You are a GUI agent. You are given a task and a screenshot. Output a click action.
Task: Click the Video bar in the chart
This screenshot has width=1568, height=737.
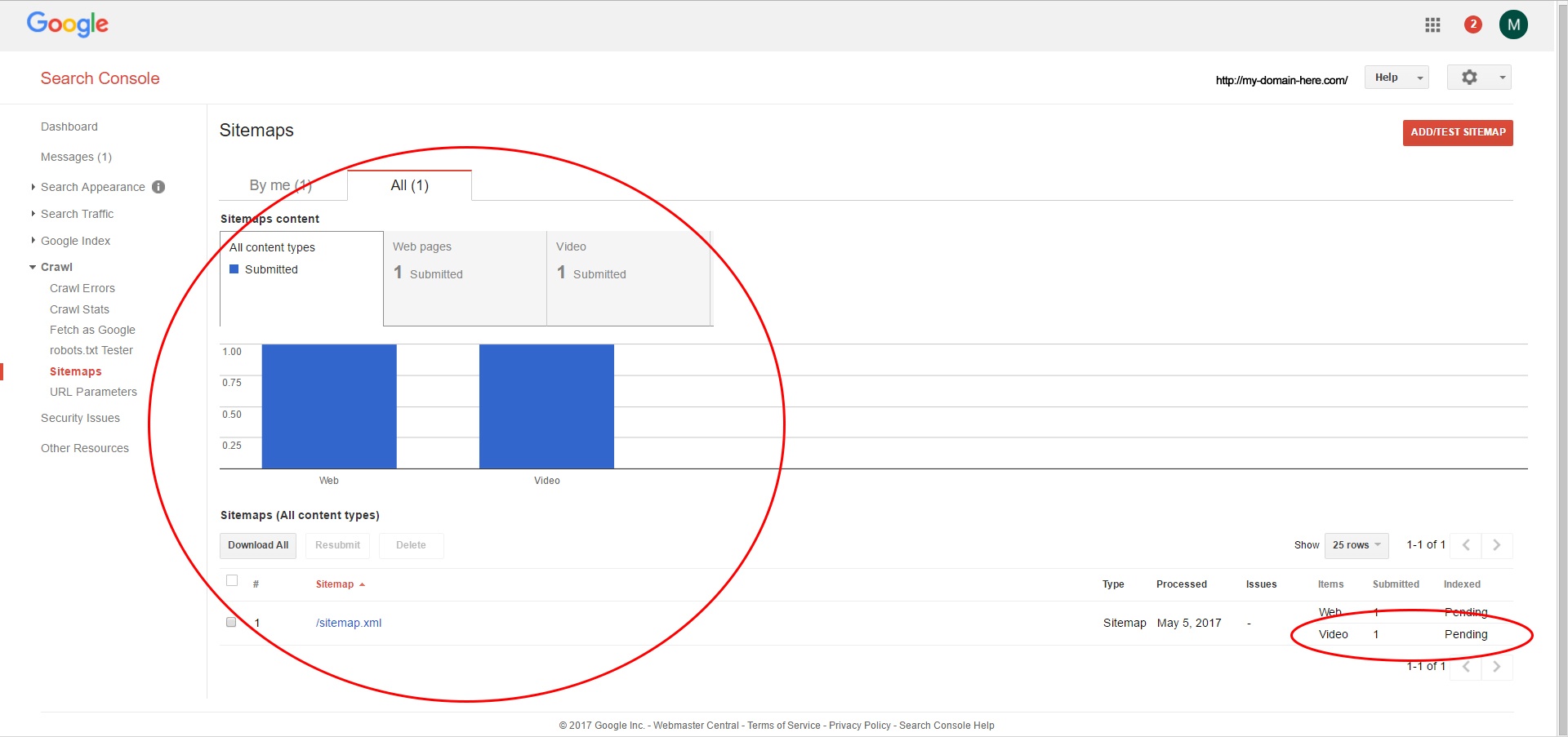tap(546, 406)
